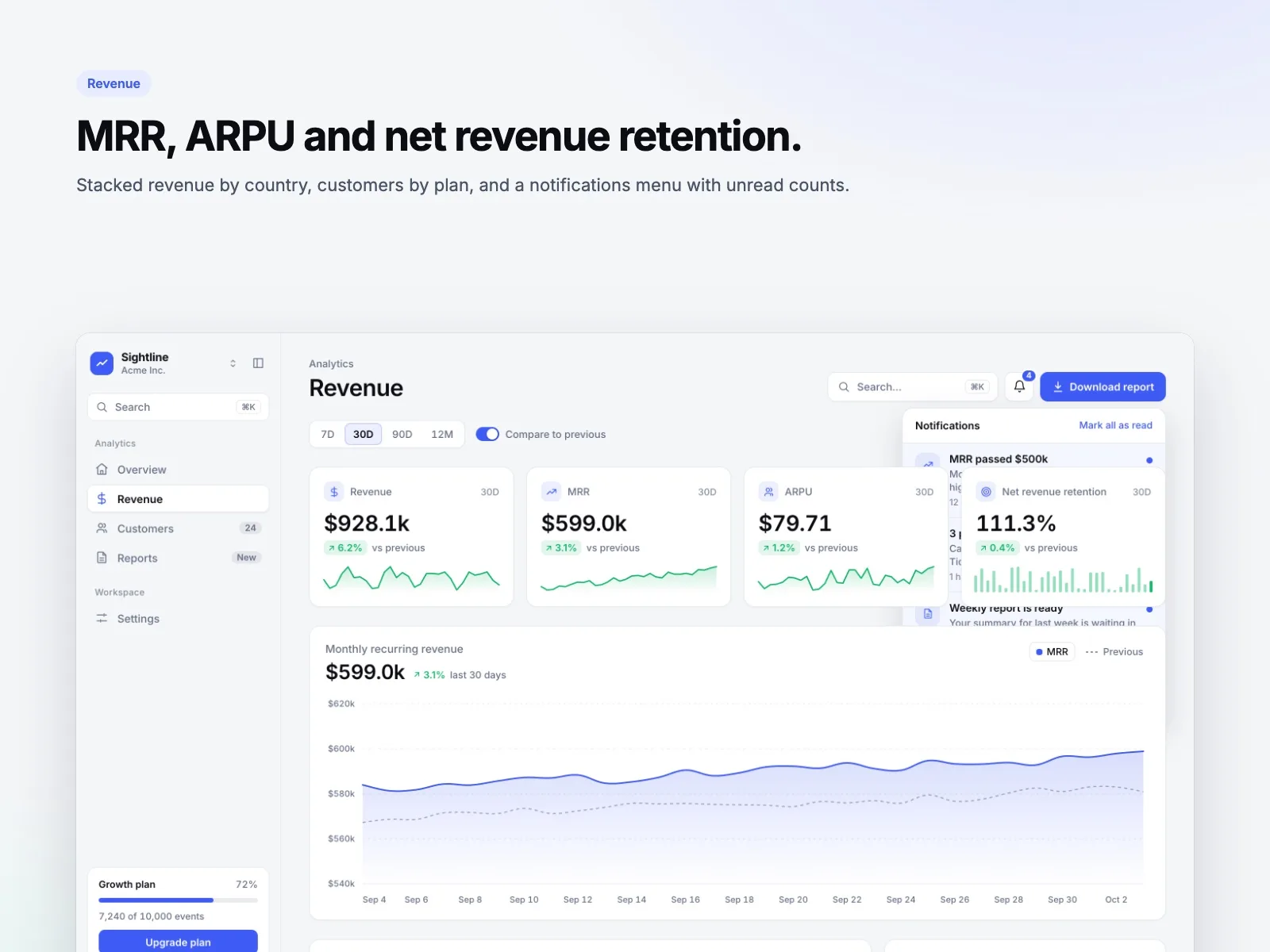1270x952 pixels.
Task: Switch the range to 12M
Action: [442, 434]
